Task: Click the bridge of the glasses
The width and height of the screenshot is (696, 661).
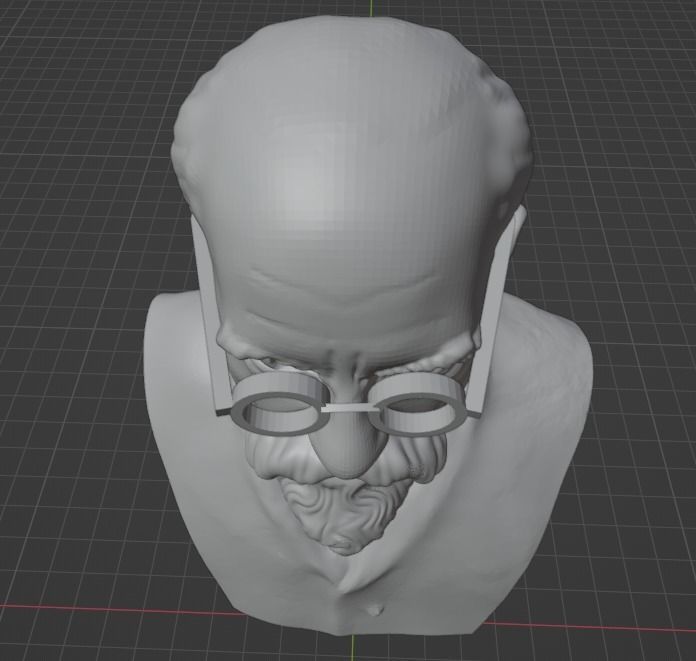Action: (352, 408)
